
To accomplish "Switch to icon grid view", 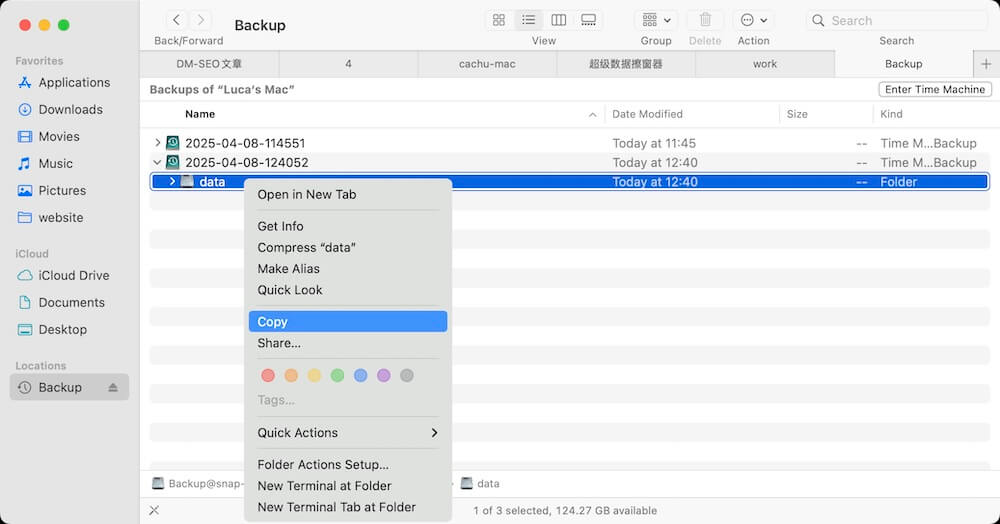I will point(499,20).
